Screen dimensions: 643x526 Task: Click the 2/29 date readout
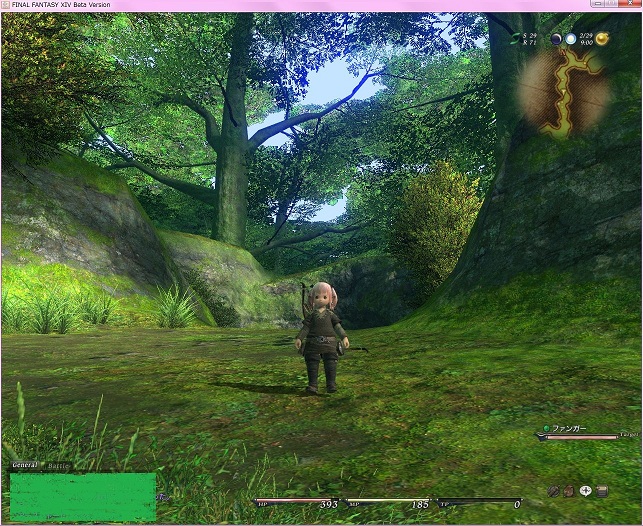click(586, 36)
